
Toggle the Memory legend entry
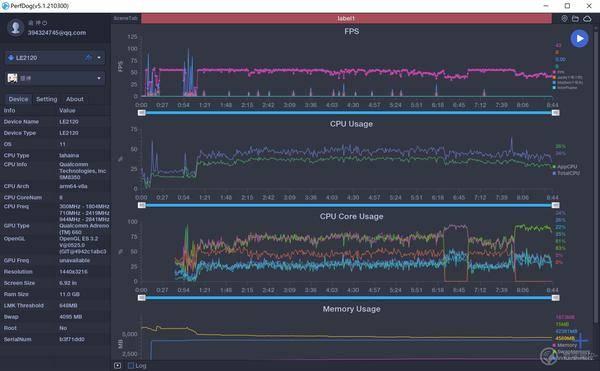point(565,345)
